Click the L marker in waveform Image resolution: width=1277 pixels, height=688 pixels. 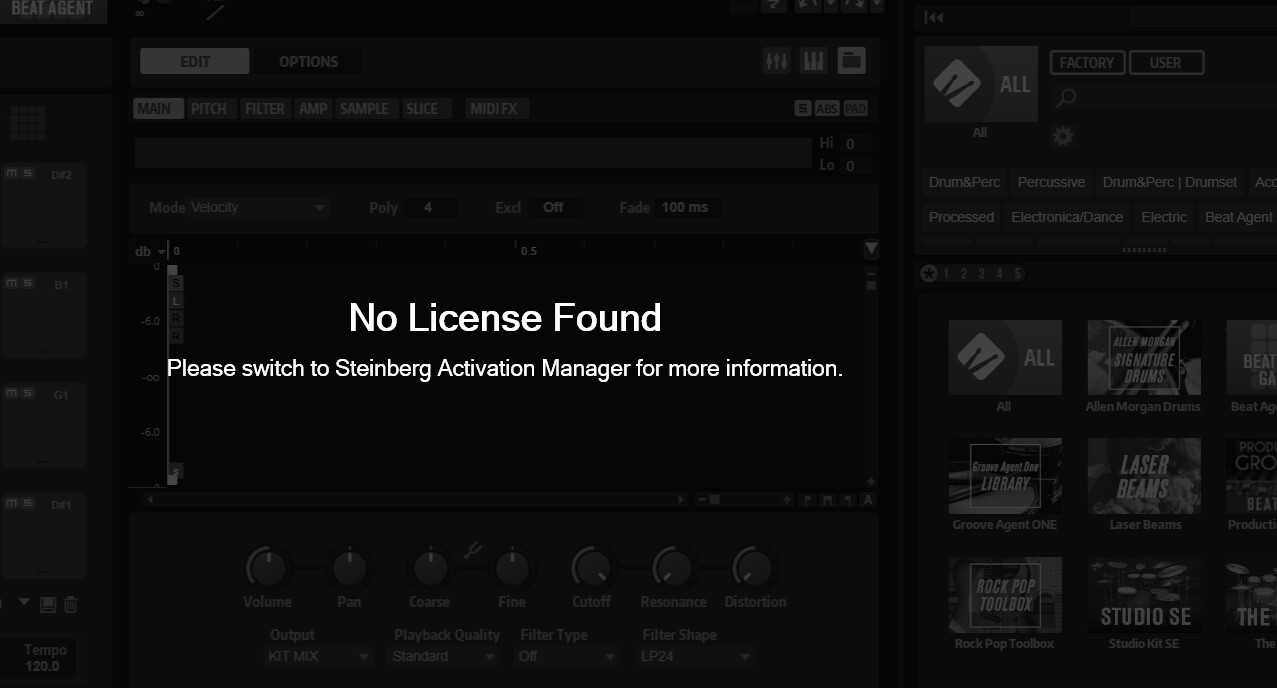[177, 301]
